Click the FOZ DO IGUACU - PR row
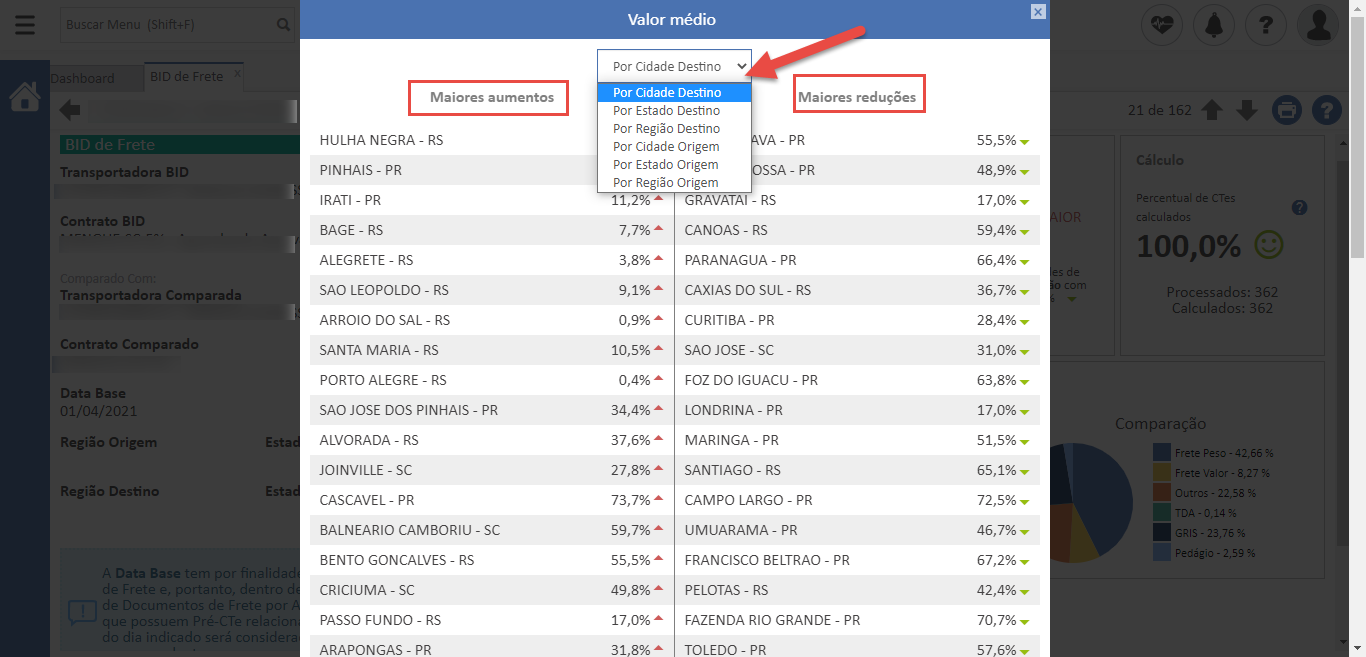Screen dimensions: 1366x657 858,380
